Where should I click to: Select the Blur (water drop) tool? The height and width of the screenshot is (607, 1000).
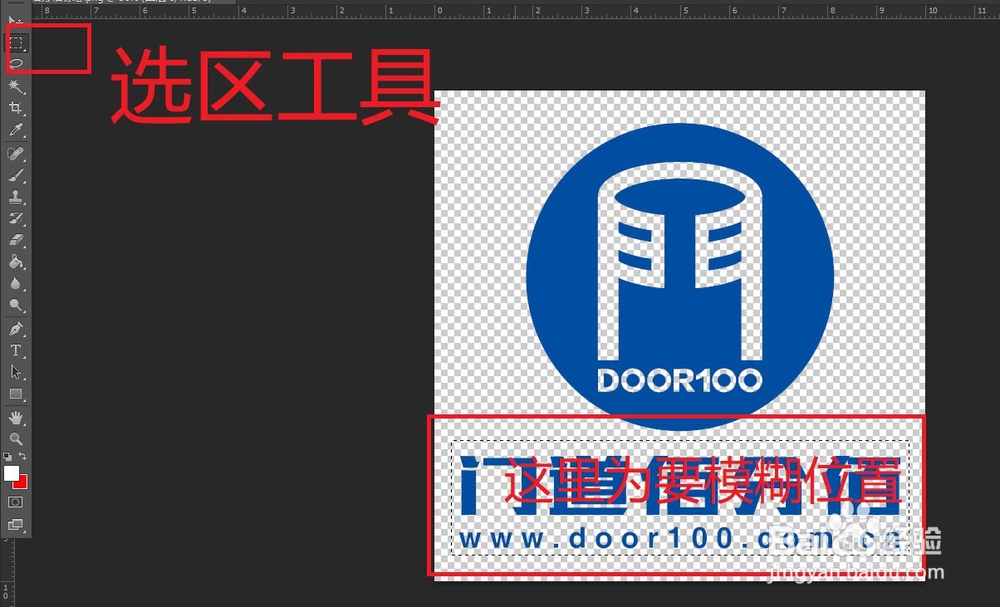16,284
